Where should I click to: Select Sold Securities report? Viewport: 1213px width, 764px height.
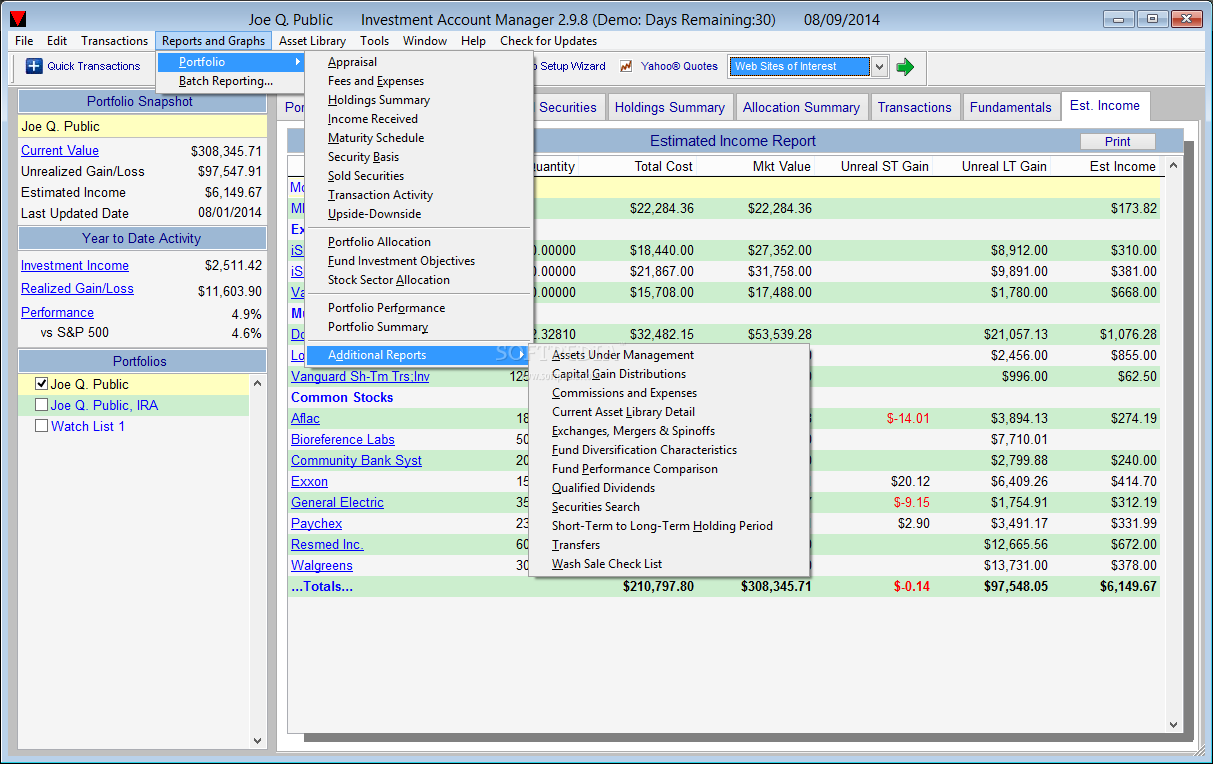pos(366,176)
